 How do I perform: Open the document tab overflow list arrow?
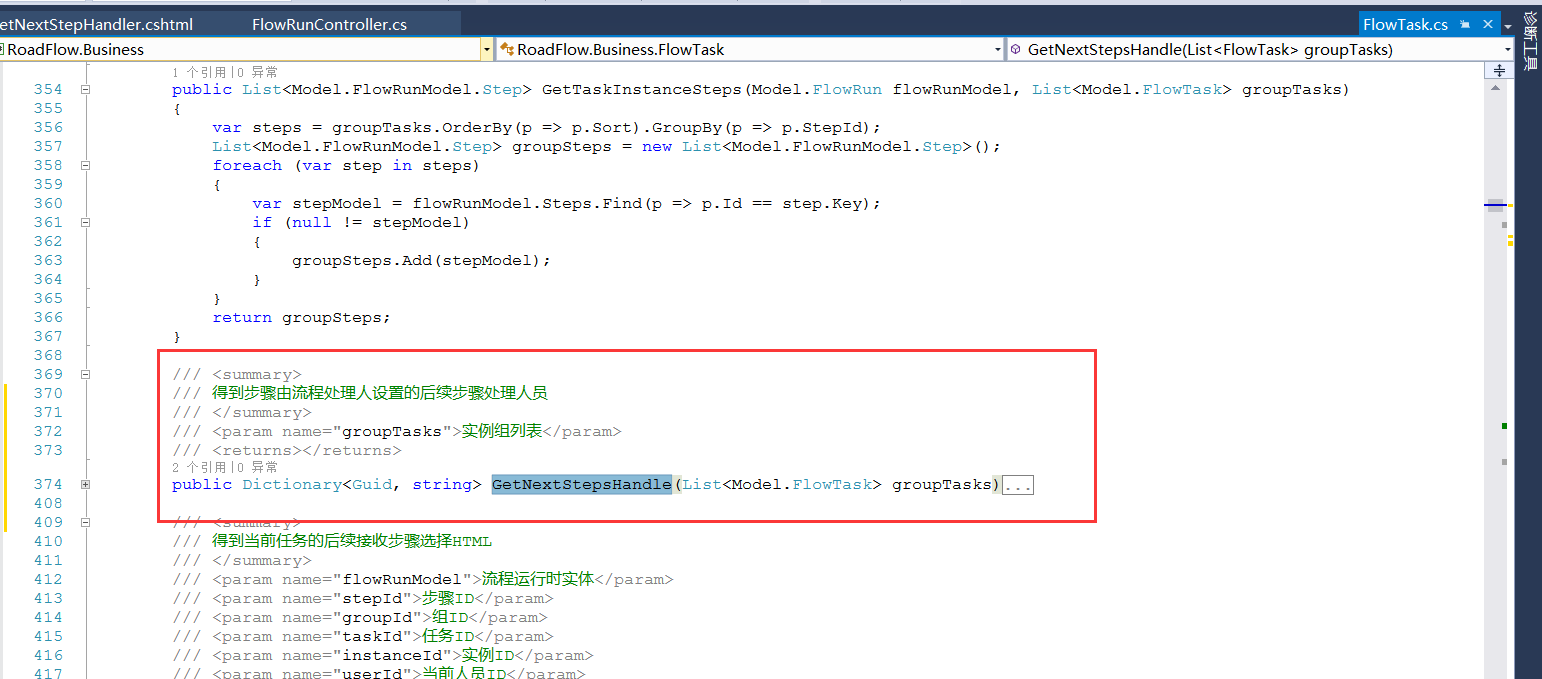1508,25
